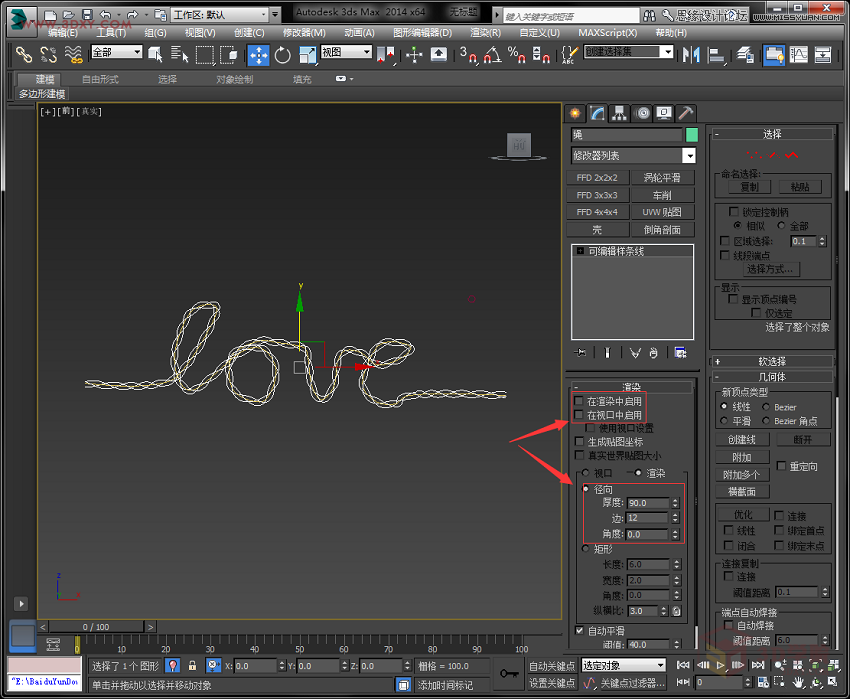This screenshot has height=699, width=850.
Task: Open the 修改器(M) menu
Action: [x=304, y=33]
